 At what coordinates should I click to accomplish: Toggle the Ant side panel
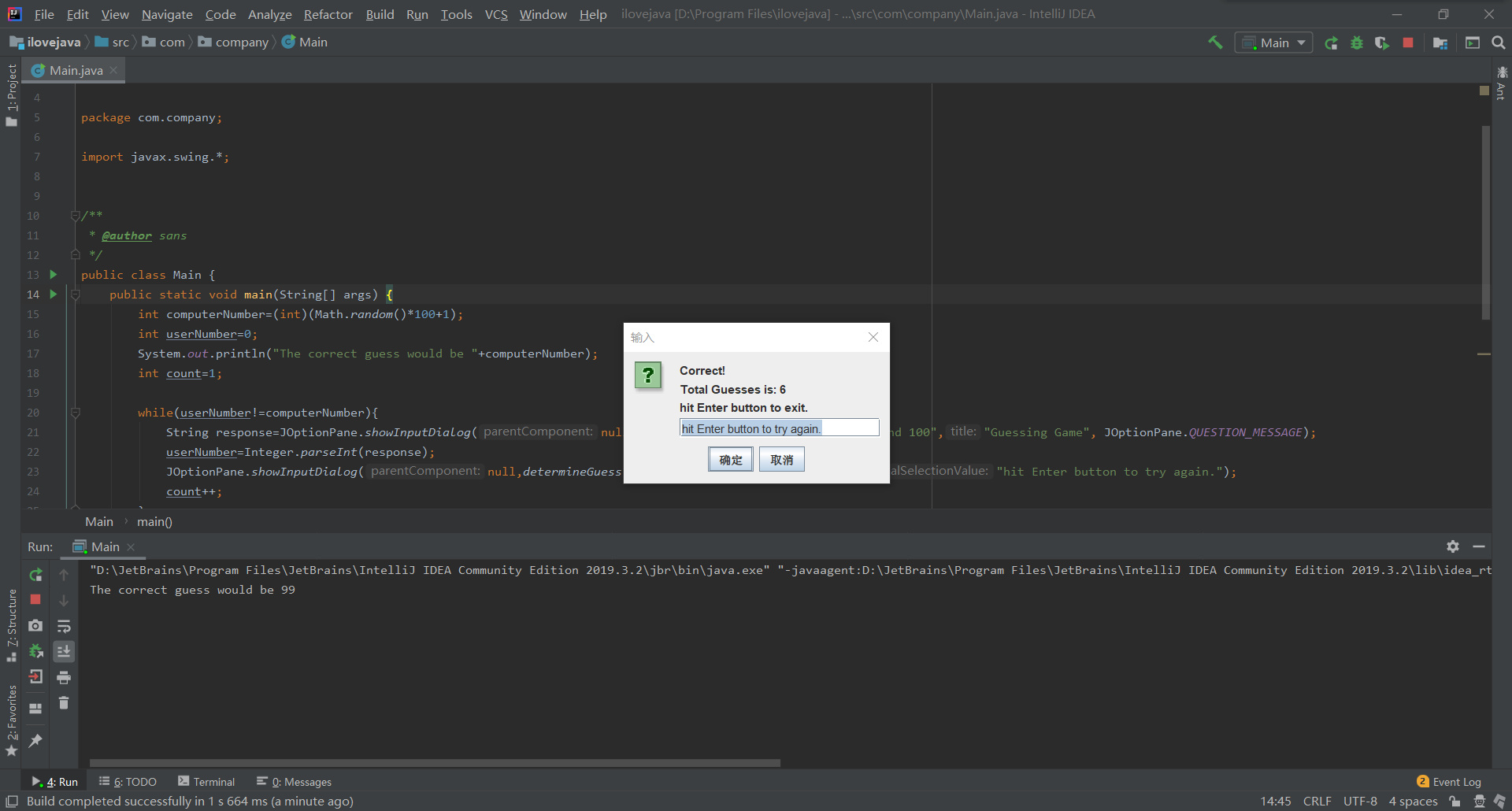pyautogui.click(x=1501, y=83)
